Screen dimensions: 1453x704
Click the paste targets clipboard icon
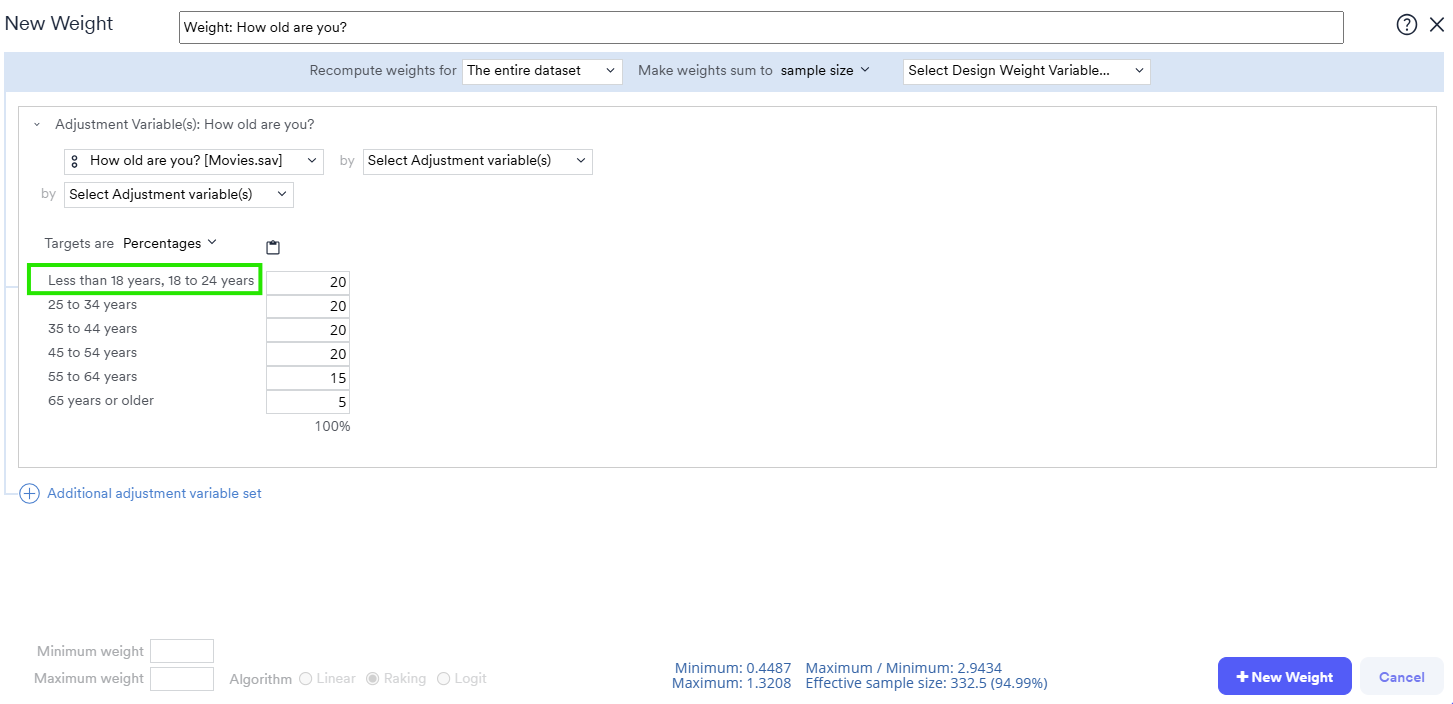pos(273,247)
